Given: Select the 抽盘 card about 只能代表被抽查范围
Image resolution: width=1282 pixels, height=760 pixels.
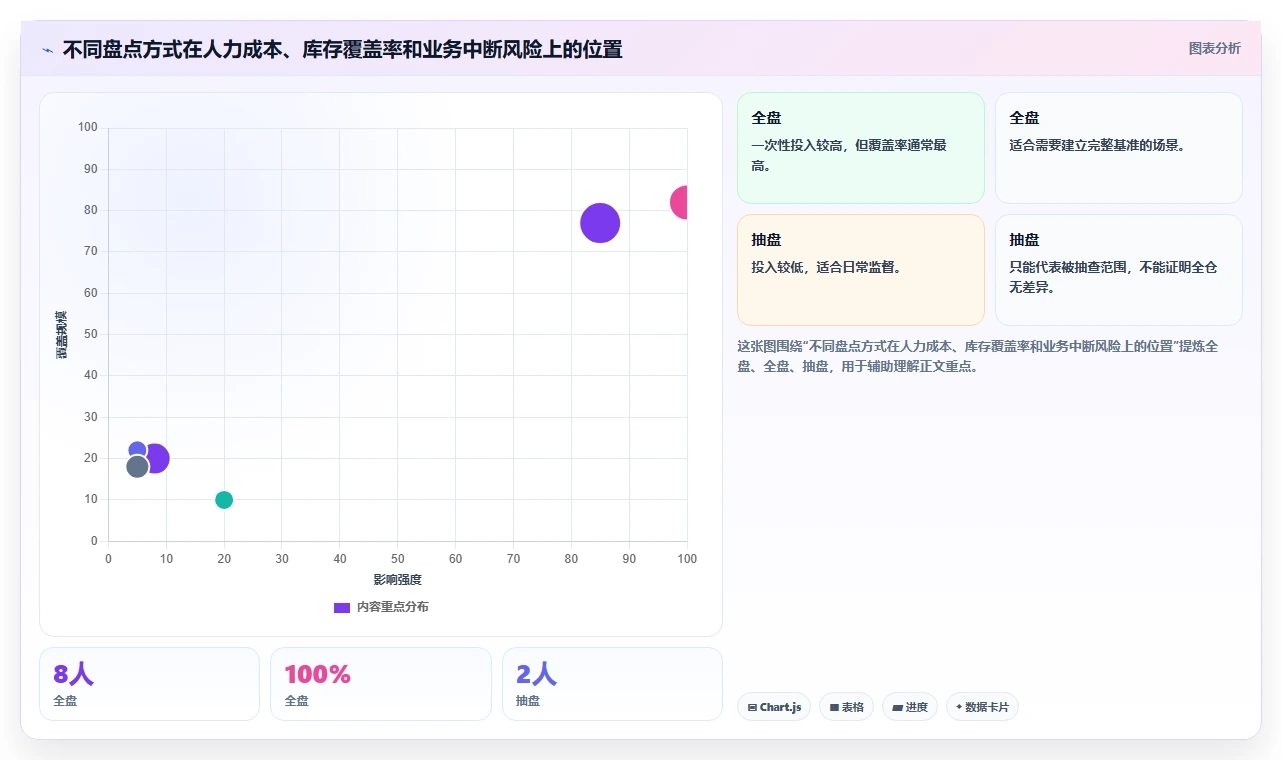Looking at the screenshot, I should point(1119,270).
